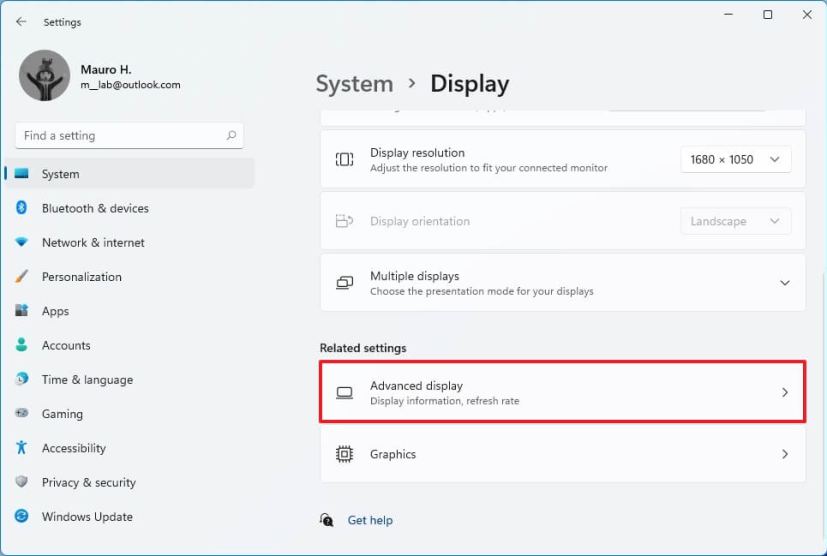827x556 pixels.
Task: Click the Privacy & security shield icon
Action: click(x=21, y=482)
